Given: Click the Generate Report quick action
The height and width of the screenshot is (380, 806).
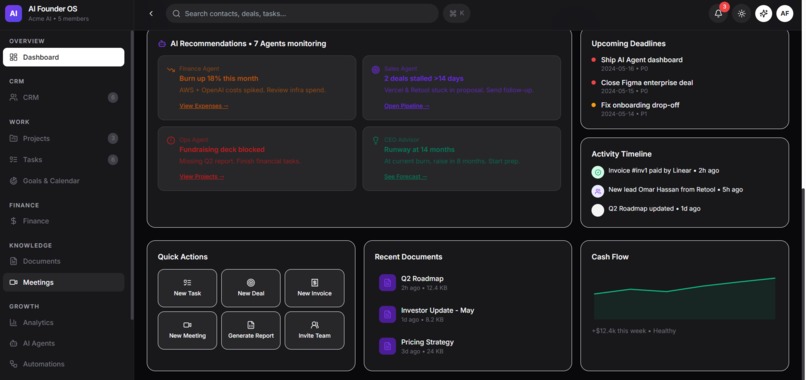Looking at the screenshot, I should coord(251,330).
